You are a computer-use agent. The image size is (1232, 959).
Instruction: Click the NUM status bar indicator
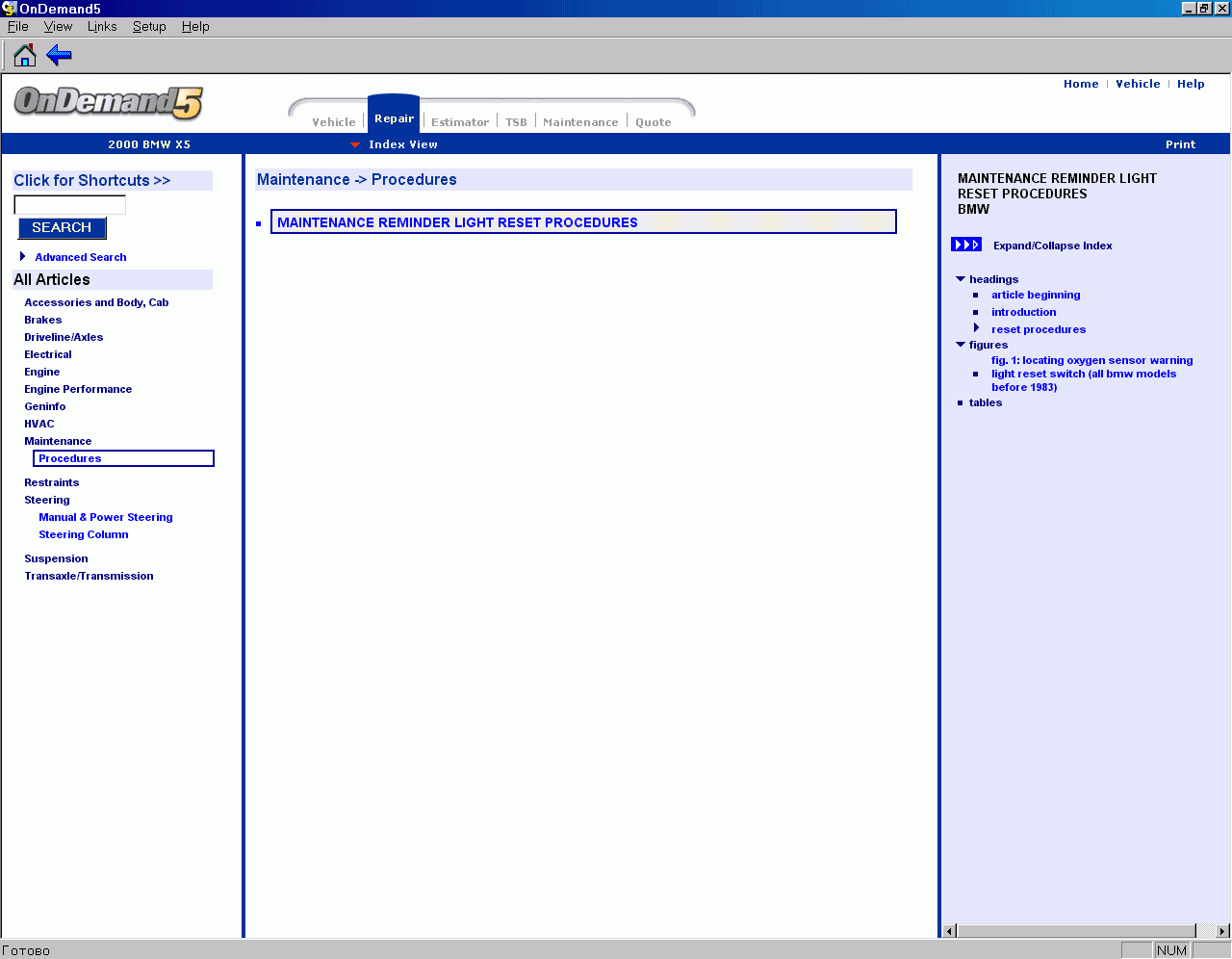tap(1171, 950)
